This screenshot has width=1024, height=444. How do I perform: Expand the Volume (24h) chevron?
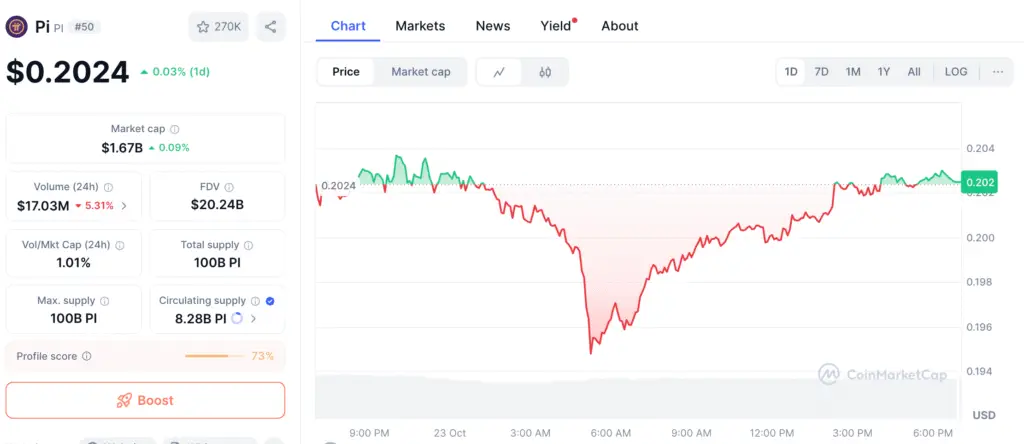click(x=124, y=206)
